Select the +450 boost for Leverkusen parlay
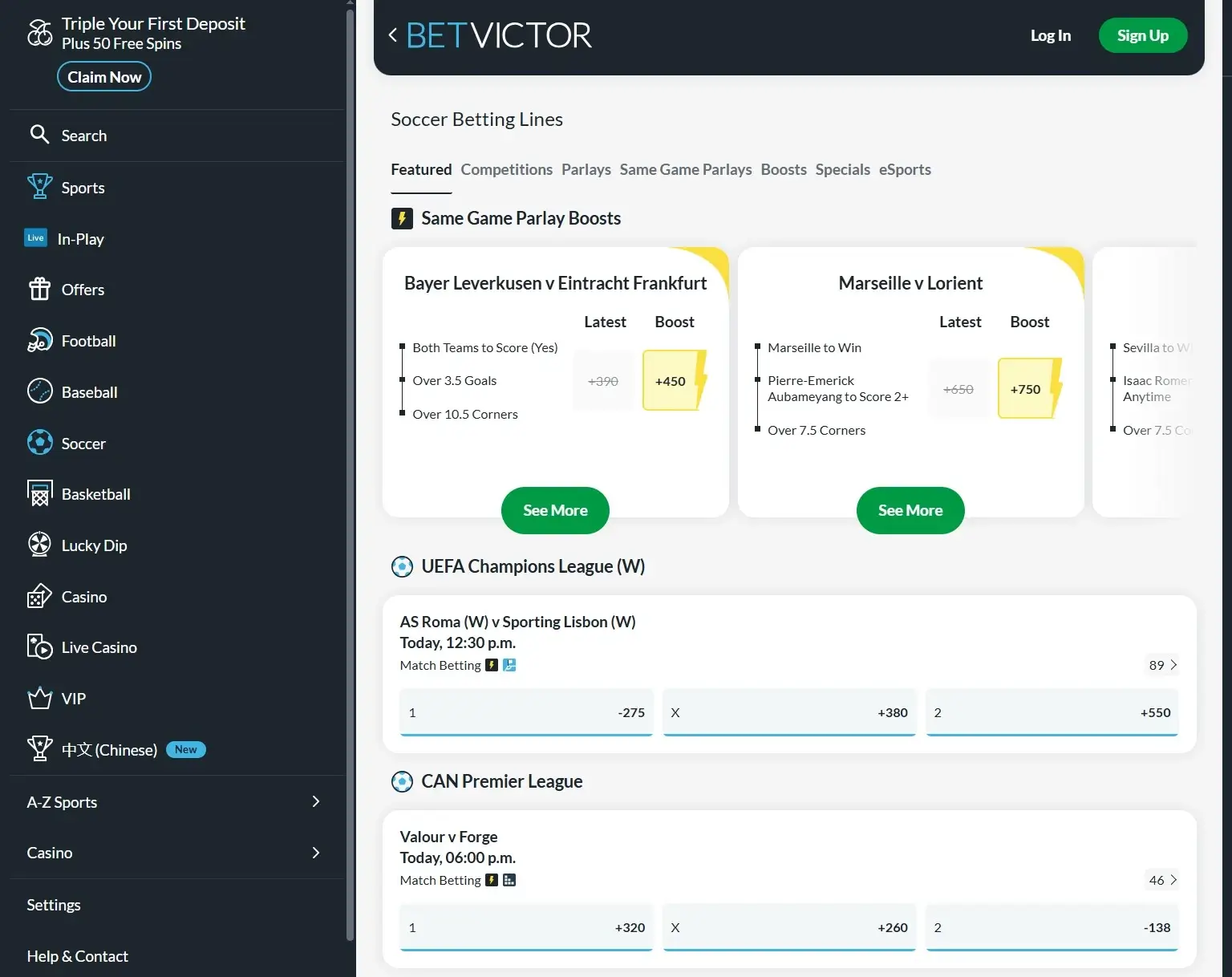This screenshot has height=977, width=1232. coord(671,381)
